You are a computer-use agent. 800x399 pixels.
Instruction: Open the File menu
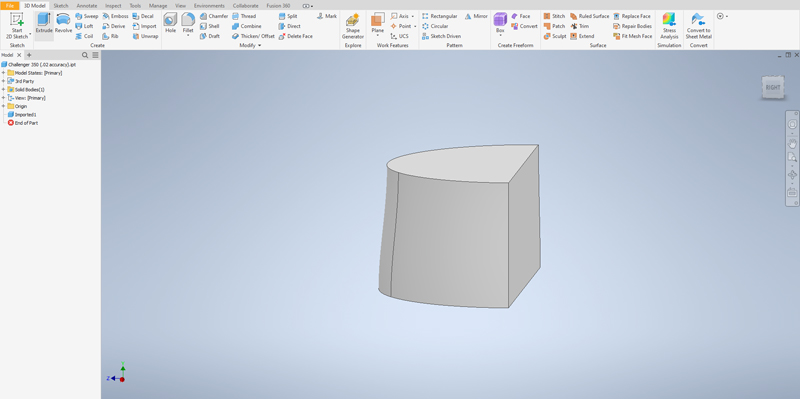point(10,6)
